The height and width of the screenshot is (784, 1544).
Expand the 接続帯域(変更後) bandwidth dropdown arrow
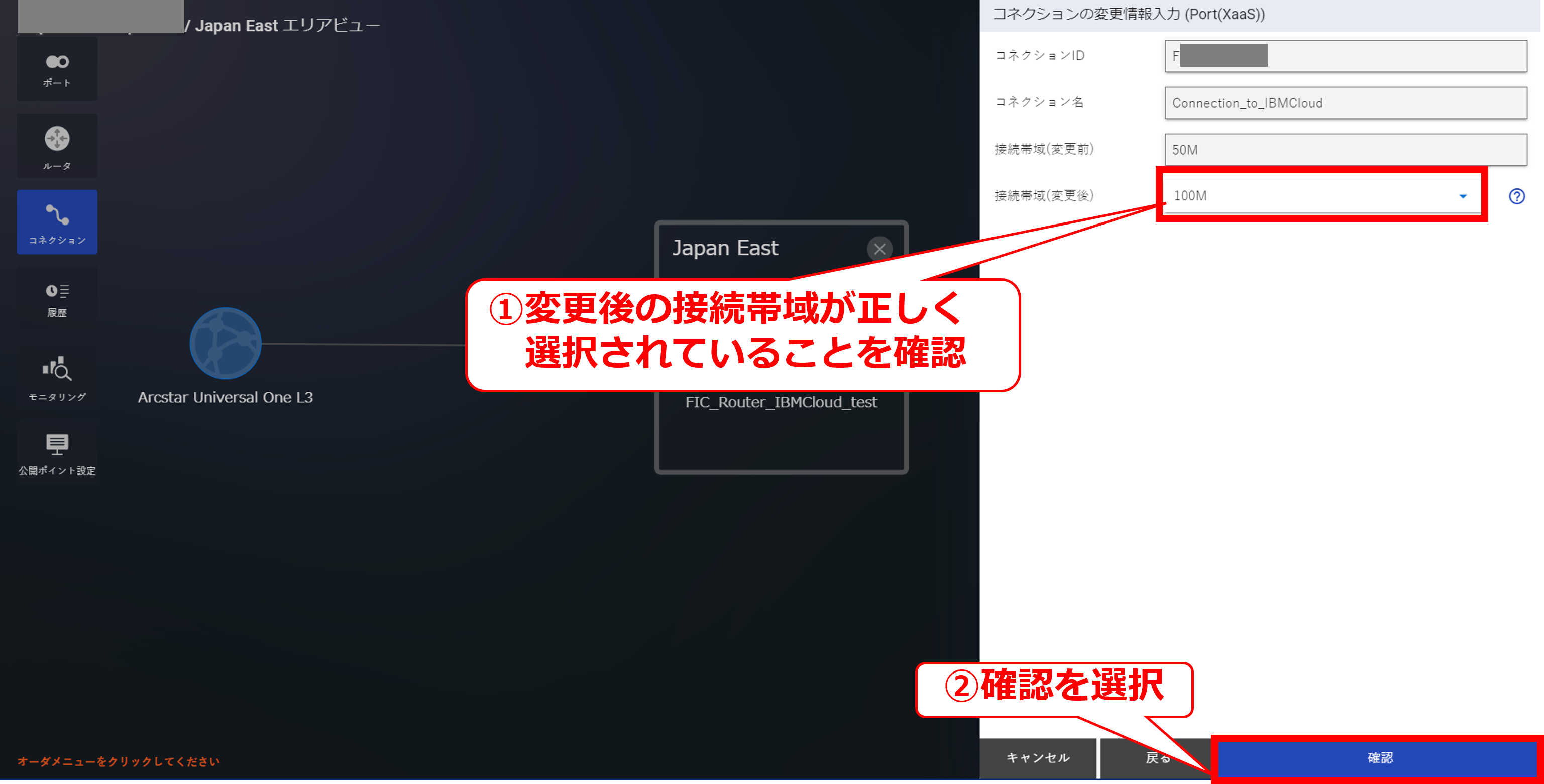point(1463,196)
